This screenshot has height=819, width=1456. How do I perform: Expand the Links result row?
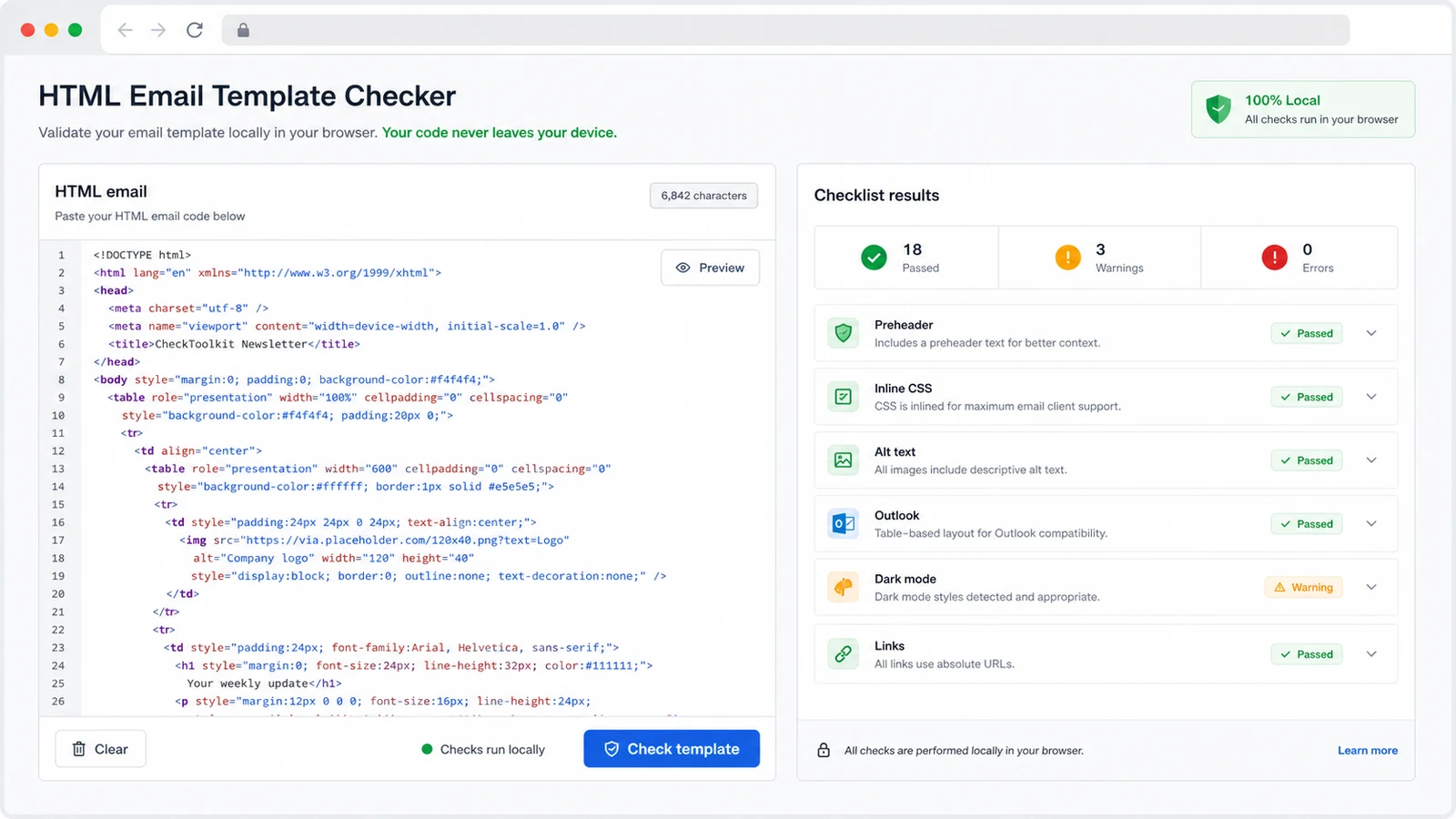click(x=1371, y=653)
